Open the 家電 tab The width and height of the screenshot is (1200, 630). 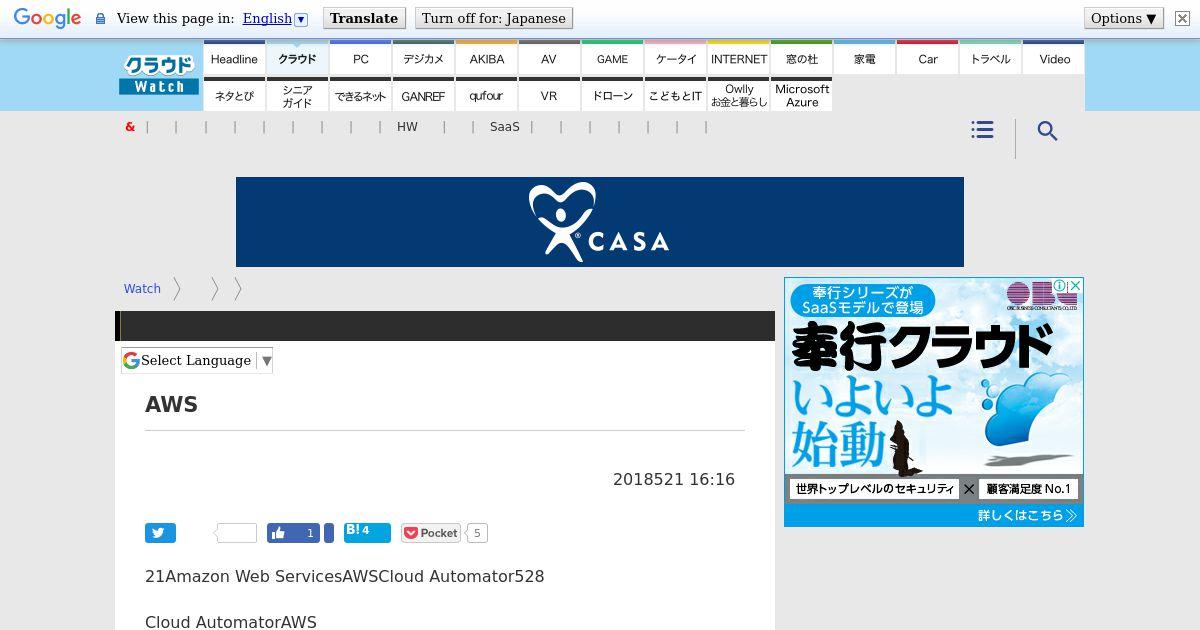(865, 59)
